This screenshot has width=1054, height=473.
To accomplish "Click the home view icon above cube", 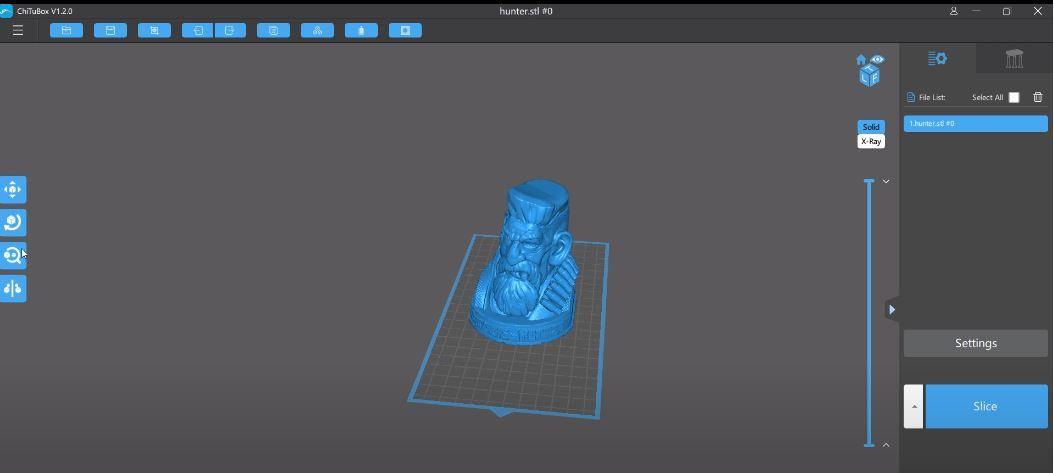I will click(861, 60).
